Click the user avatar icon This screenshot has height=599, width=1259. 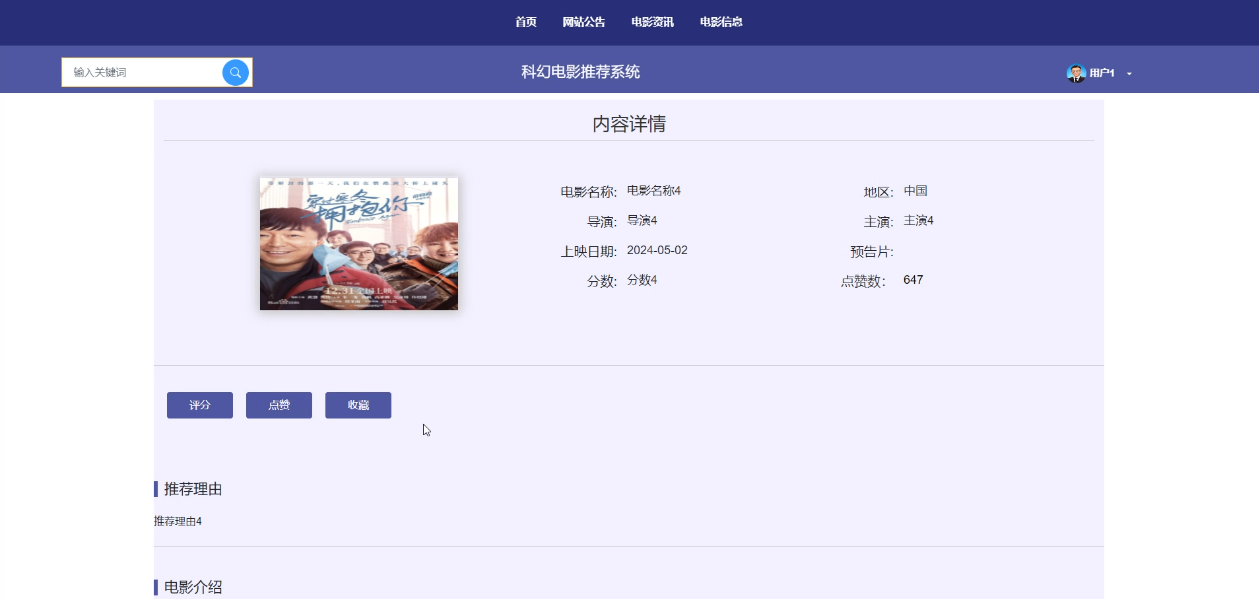[x=1076, y=73]
